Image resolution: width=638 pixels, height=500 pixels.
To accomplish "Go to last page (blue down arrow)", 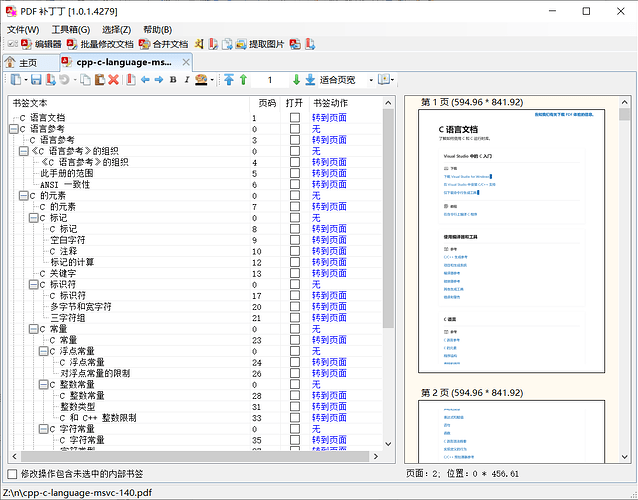I will (310, 80).
